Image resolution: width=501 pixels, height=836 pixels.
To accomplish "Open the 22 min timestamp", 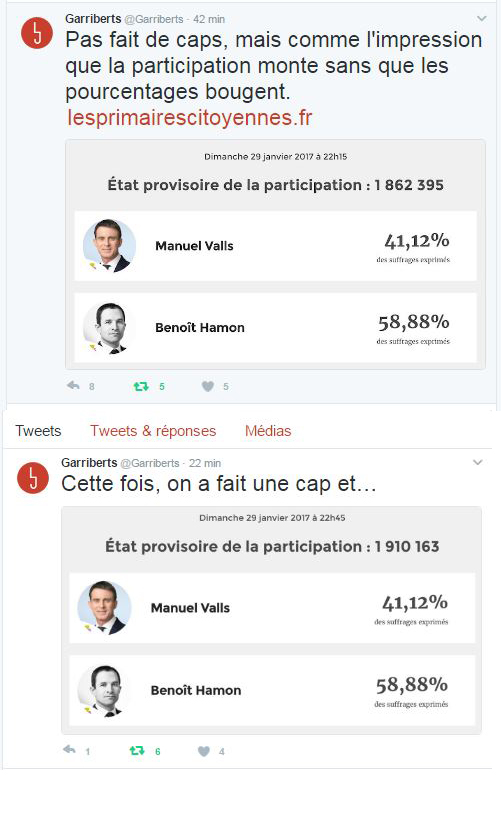I will coord(205,463).
